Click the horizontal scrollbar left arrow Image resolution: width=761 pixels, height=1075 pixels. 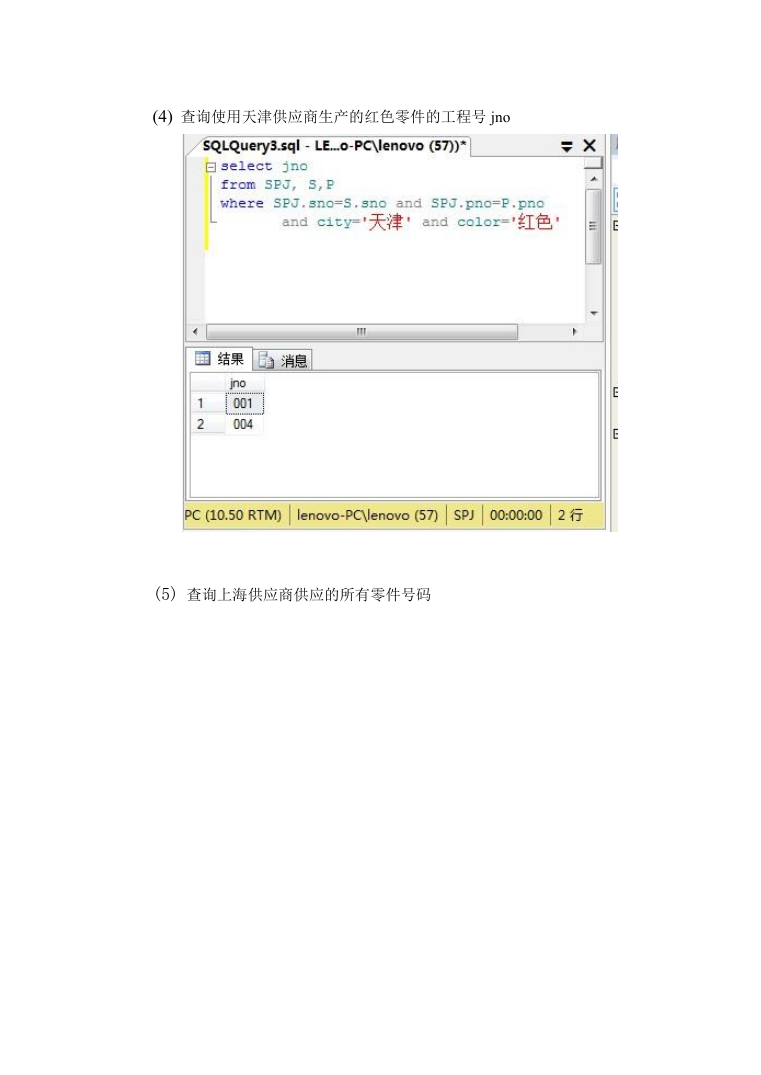[195, 332]
